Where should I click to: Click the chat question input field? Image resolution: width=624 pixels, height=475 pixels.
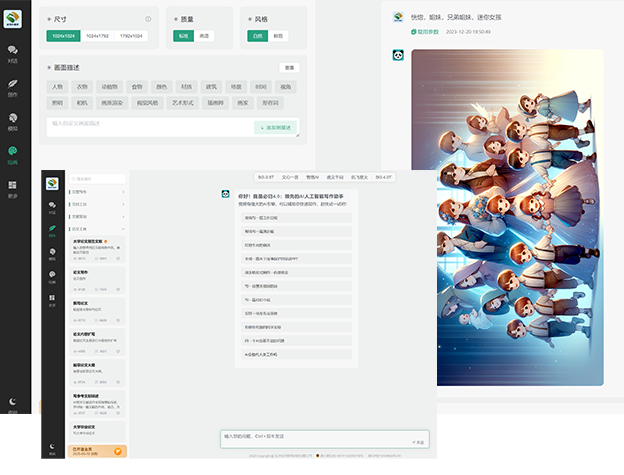click(x=320, y=436)
